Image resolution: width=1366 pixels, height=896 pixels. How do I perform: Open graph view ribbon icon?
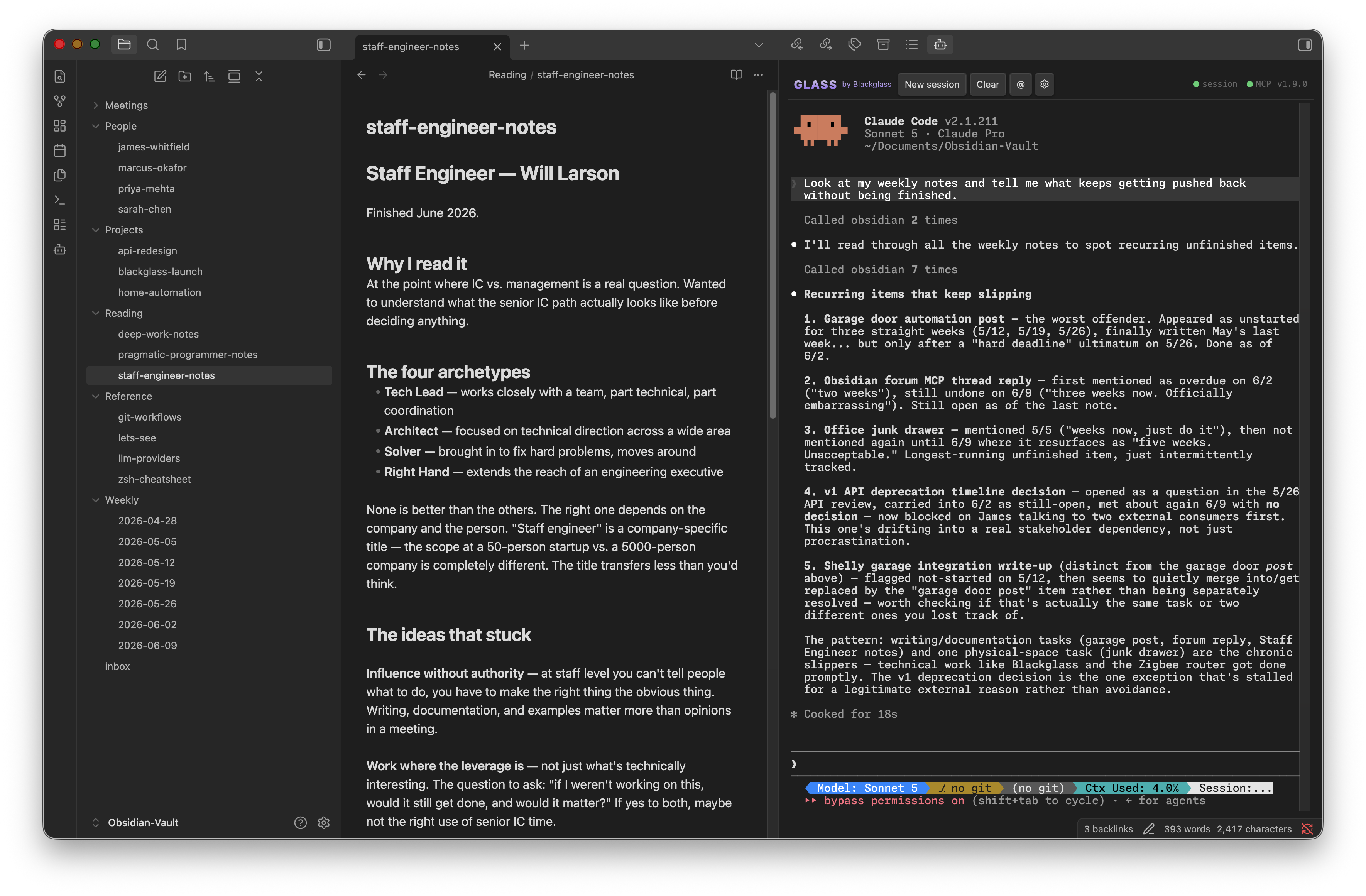coord(60,101)
